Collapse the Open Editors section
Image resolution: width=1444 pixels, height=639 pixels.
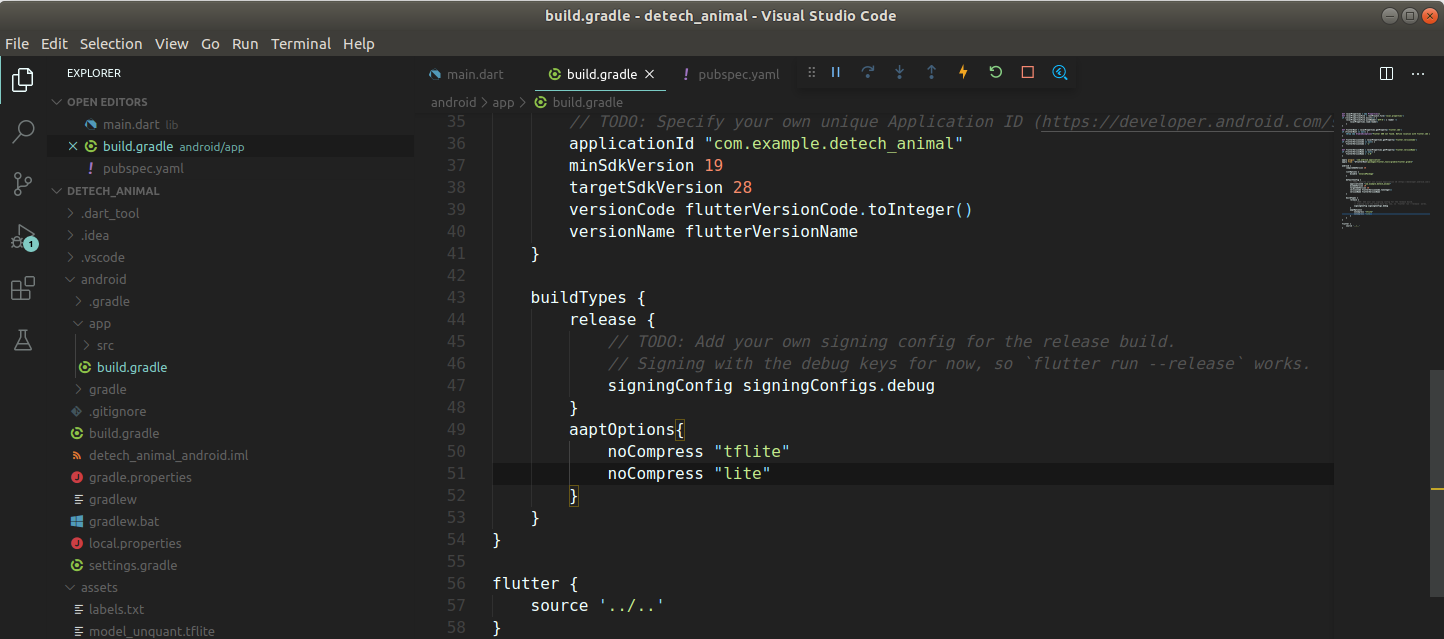click(x=107, y=102)
